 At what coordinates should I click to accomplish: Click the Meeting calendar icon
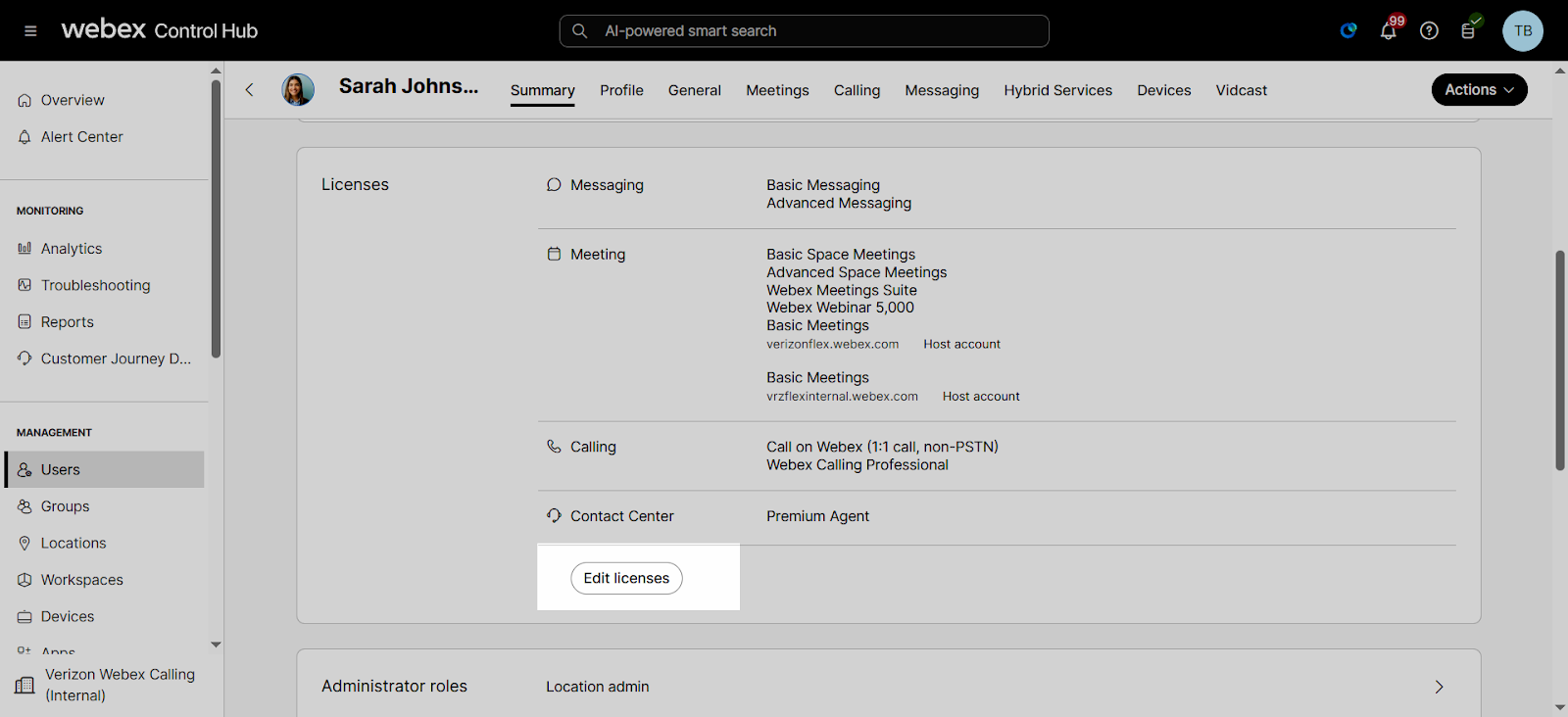[x=554, y=254]
